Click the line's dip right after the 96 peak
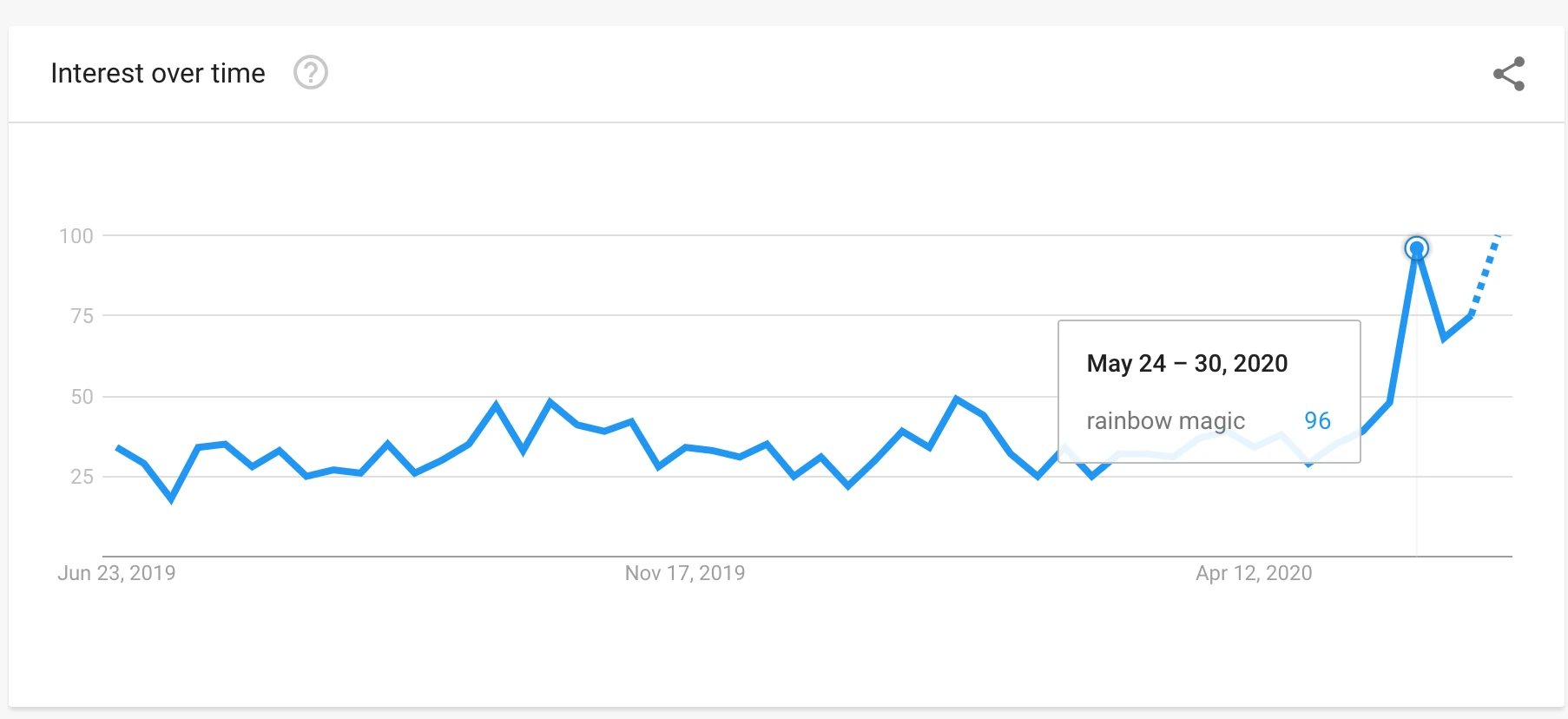Image resolution: width=1568 pixels, height=719 pixels. (1444, 338)
